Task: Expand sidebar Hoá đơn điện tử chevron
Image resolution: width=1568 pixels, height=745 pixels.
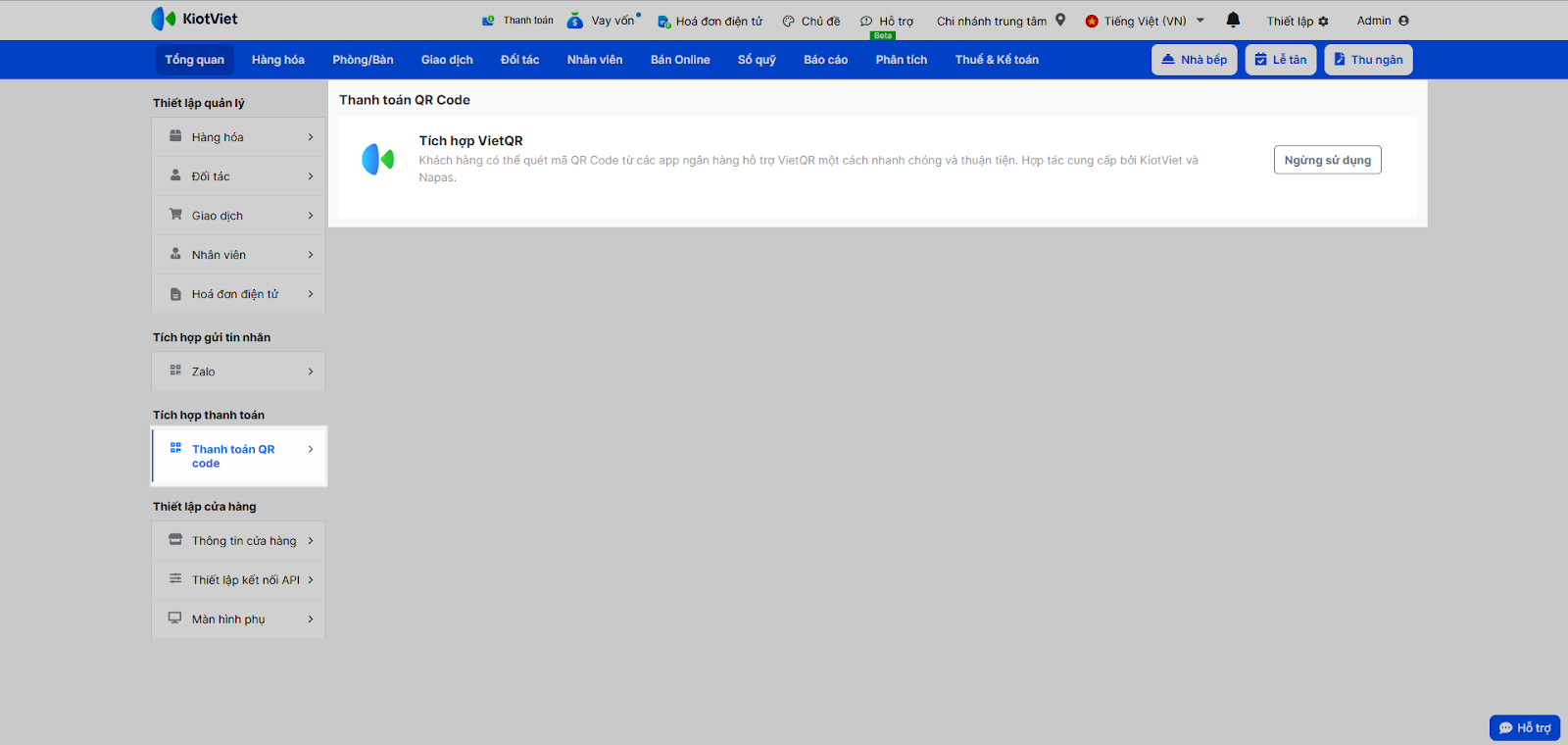Action: (x=311, y=294)
